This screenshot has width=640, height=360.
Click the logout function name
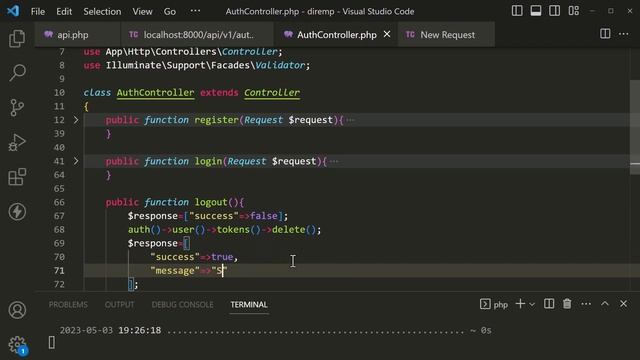[x=211, y=202]
